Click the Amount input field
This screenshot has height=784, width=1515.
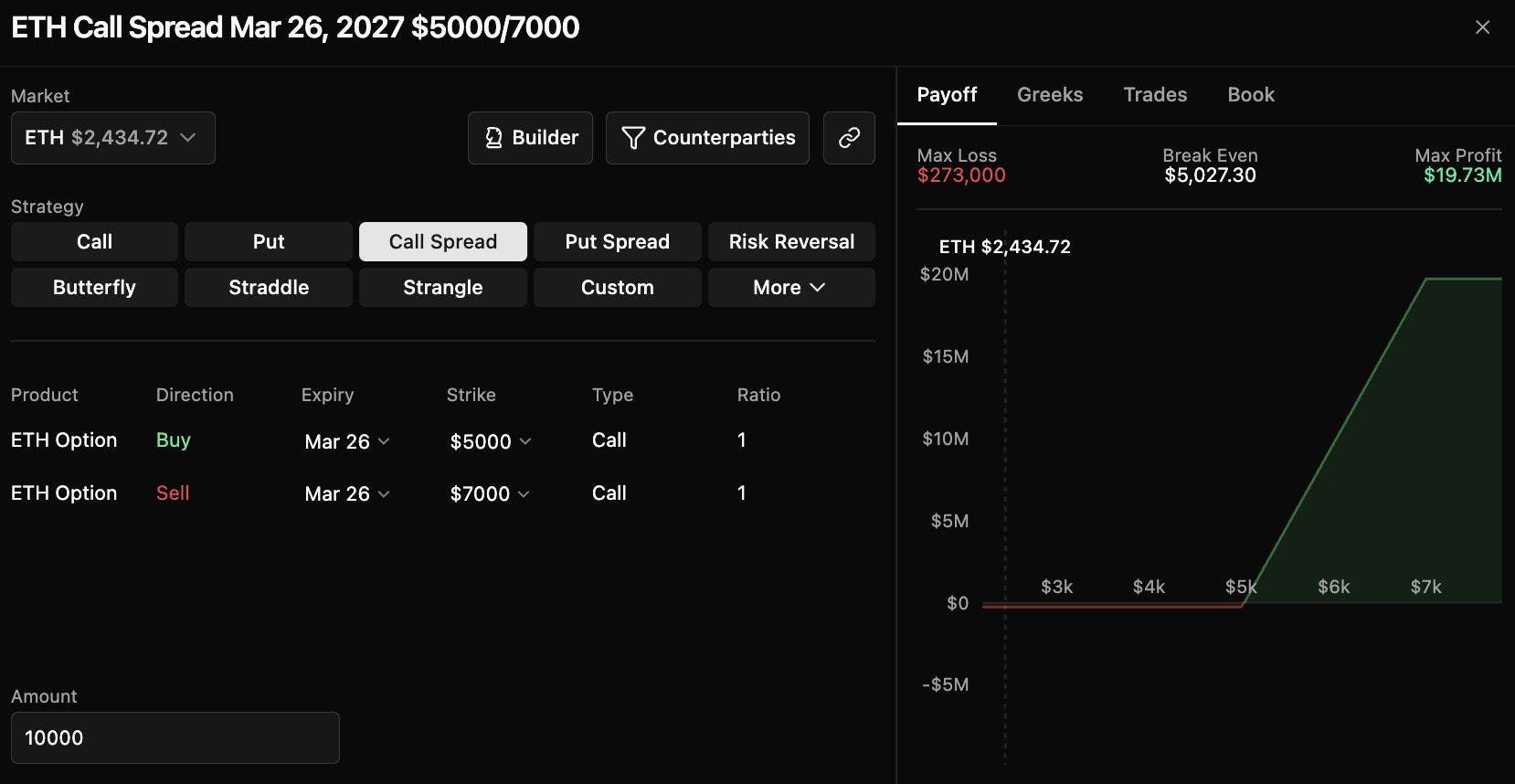[175, 737]
